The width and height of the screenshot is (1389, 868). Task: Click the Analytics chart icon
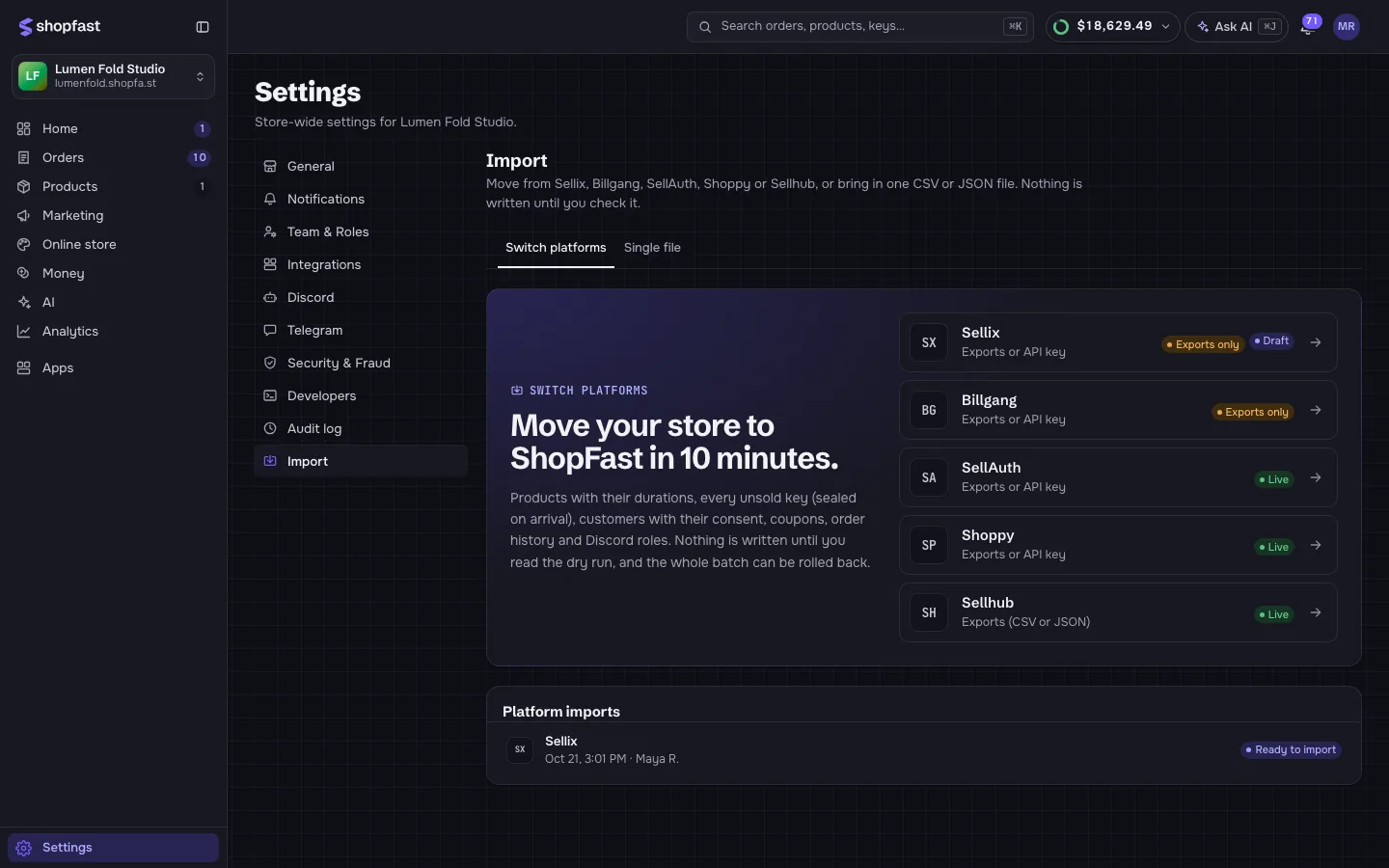click(24, 331)
